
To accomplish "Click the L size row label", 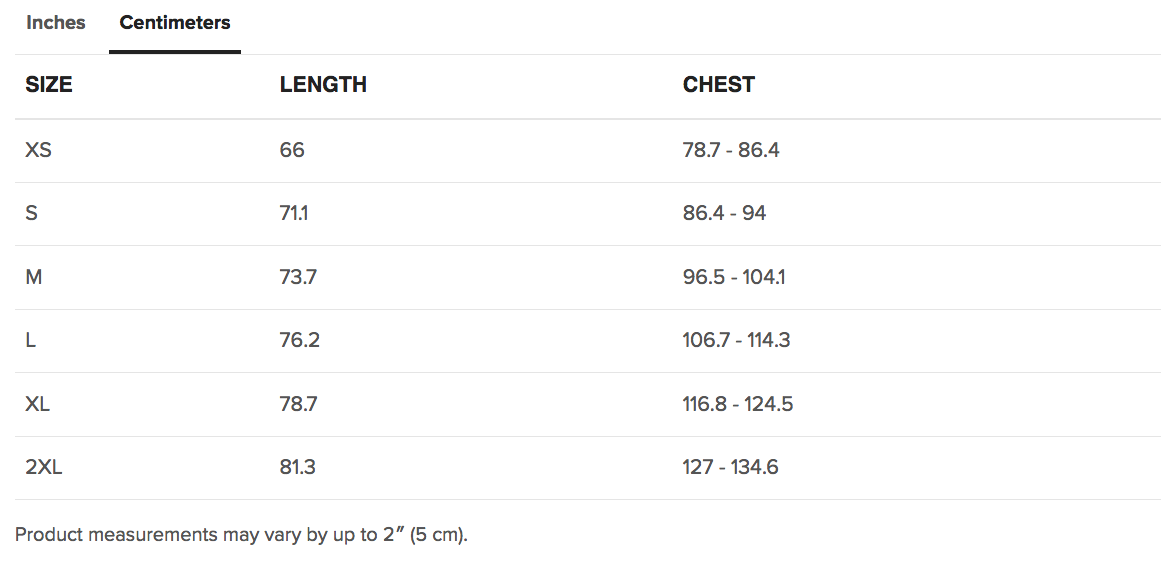I will click(x=31, y=341).
